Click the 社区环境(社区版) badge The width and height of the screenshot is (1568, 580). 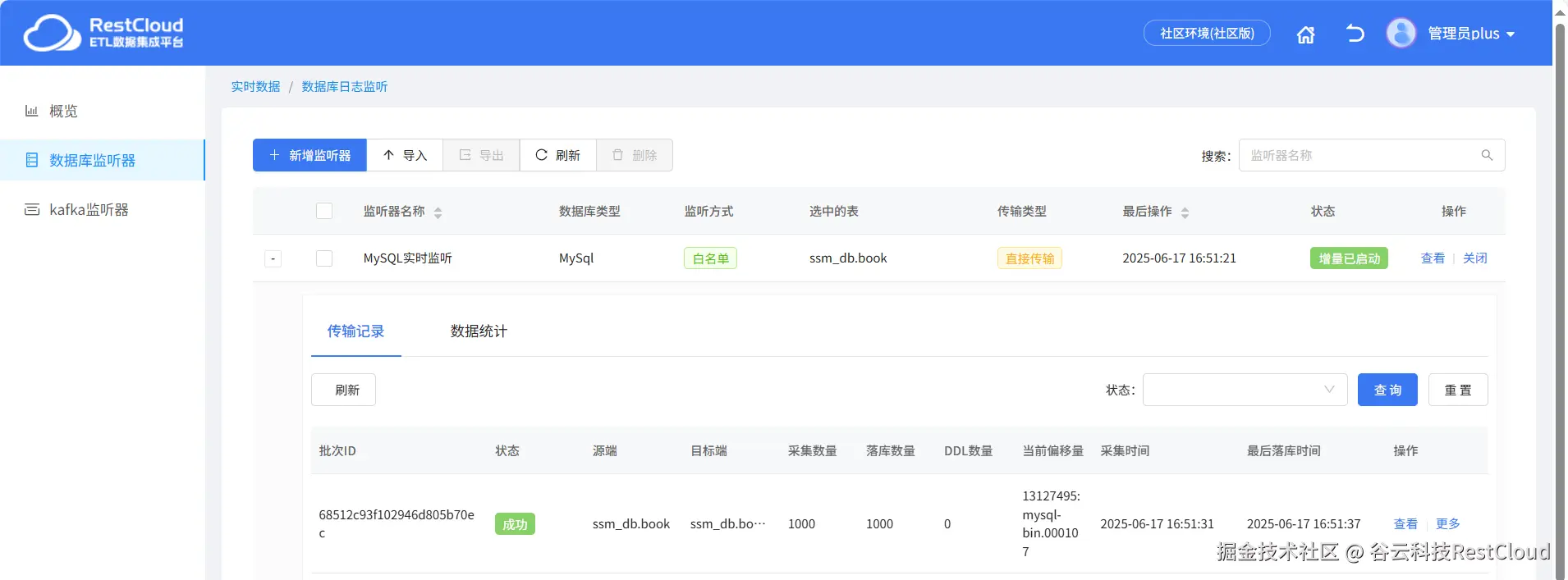pos(1207,34)
